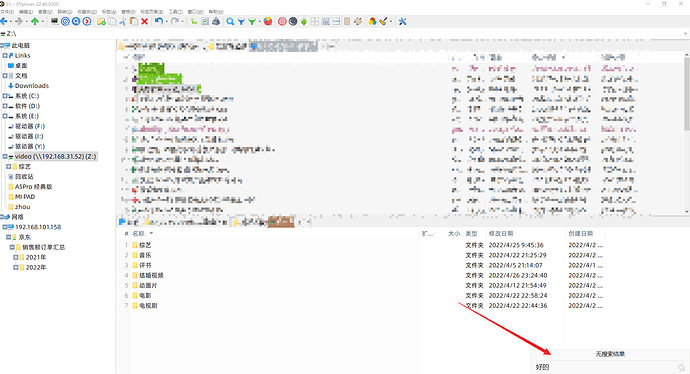
Task: Open the forward history dropdown arrow
Action: pyautogui.click(x=26, y=22)
